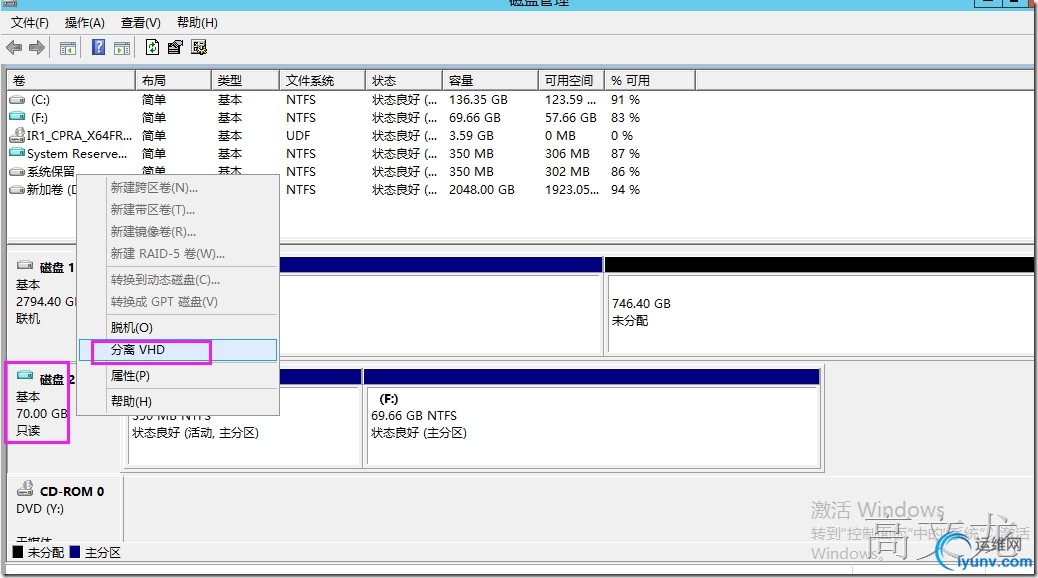Sort by the 卷 column header

(71, 80)
